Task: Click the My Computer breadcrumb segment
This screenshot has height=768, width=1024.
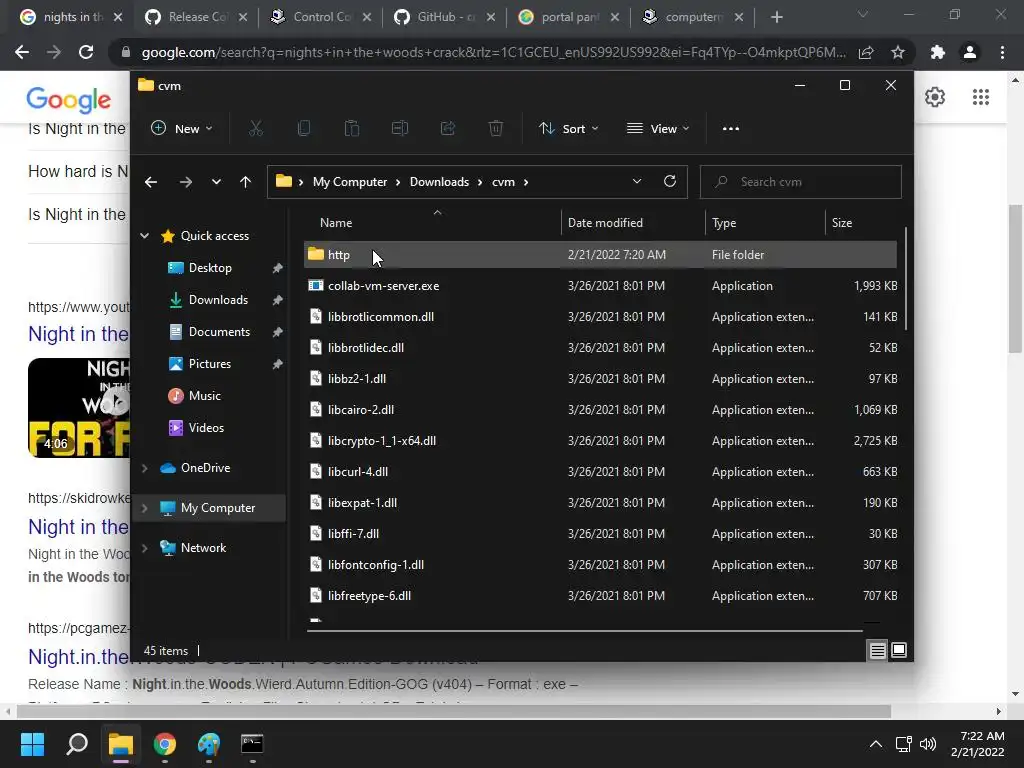Action: click(350, 182)
